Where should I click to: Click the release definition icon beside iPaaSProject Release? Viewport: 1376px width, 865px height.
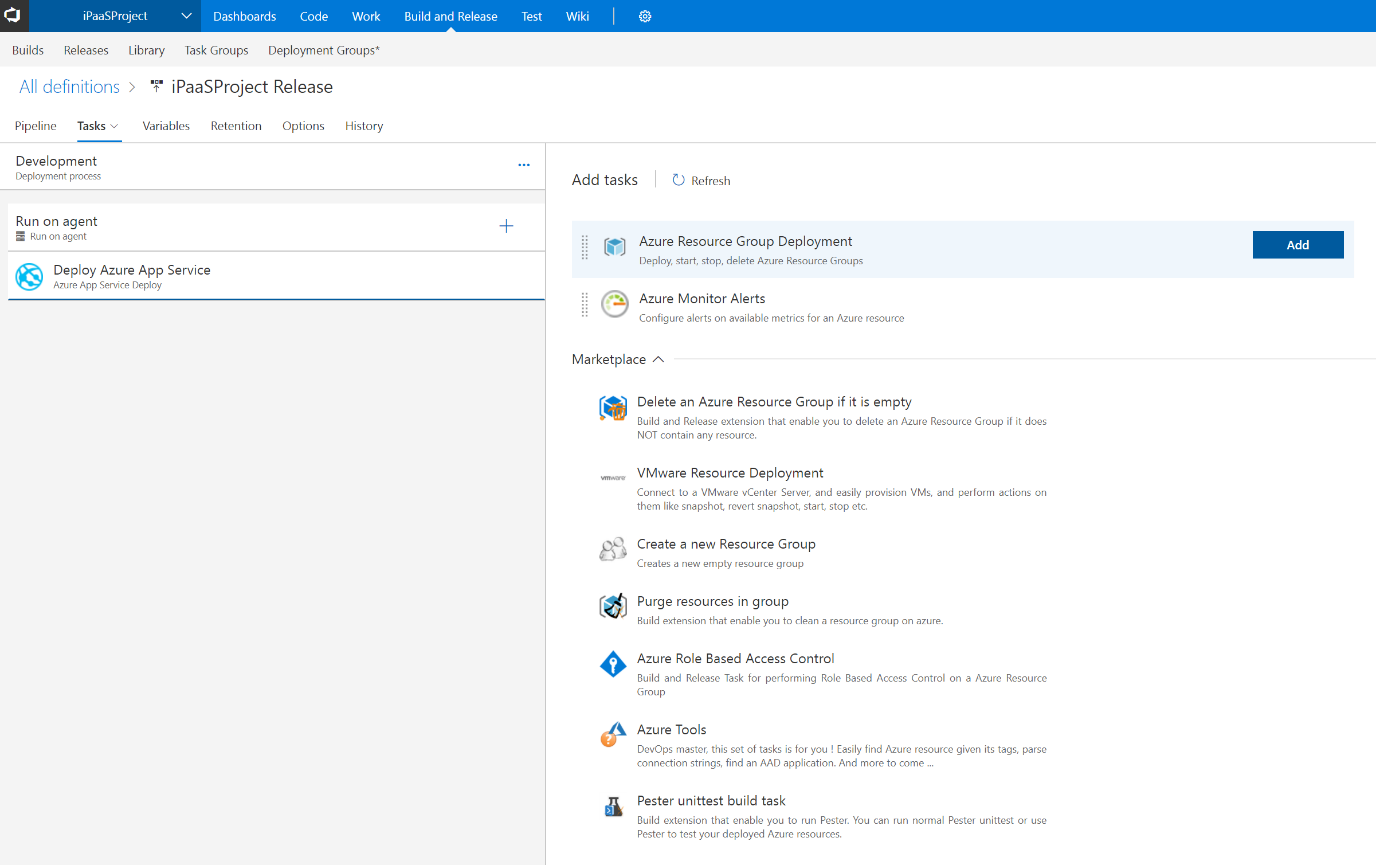(x=156, y=87)
